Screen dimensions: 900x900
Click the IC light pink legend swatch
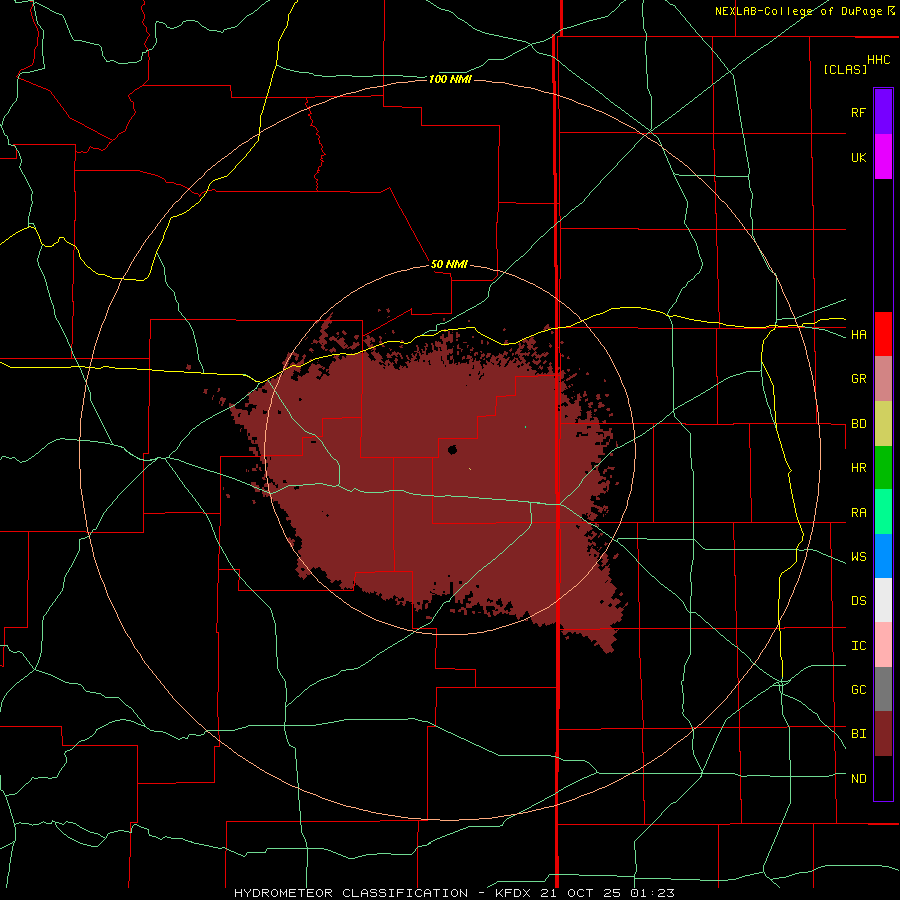click(x=883, y=645)
